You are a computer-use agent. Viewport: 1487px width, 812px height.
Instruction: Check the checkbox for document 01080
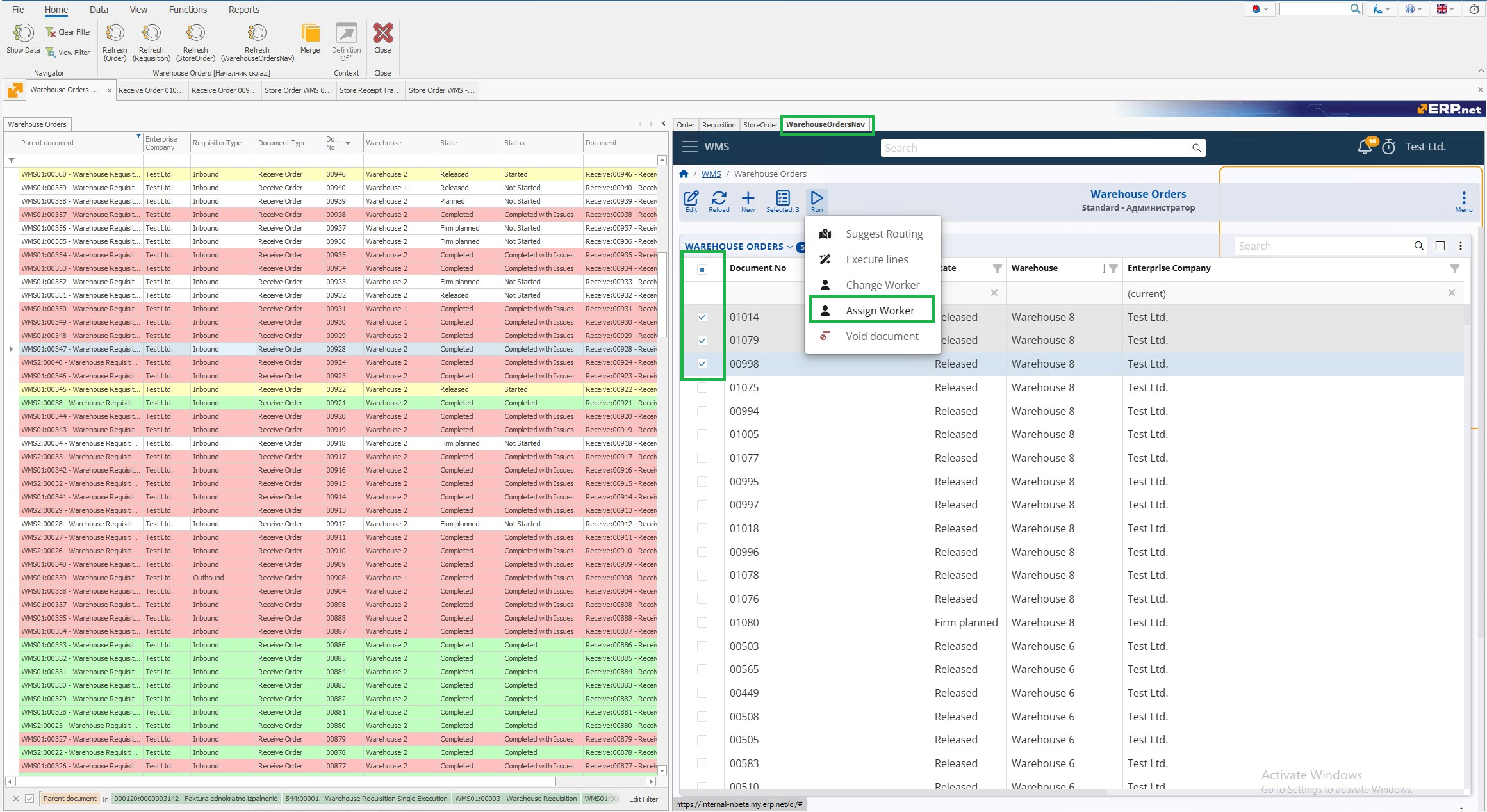[x=702, y=622]
